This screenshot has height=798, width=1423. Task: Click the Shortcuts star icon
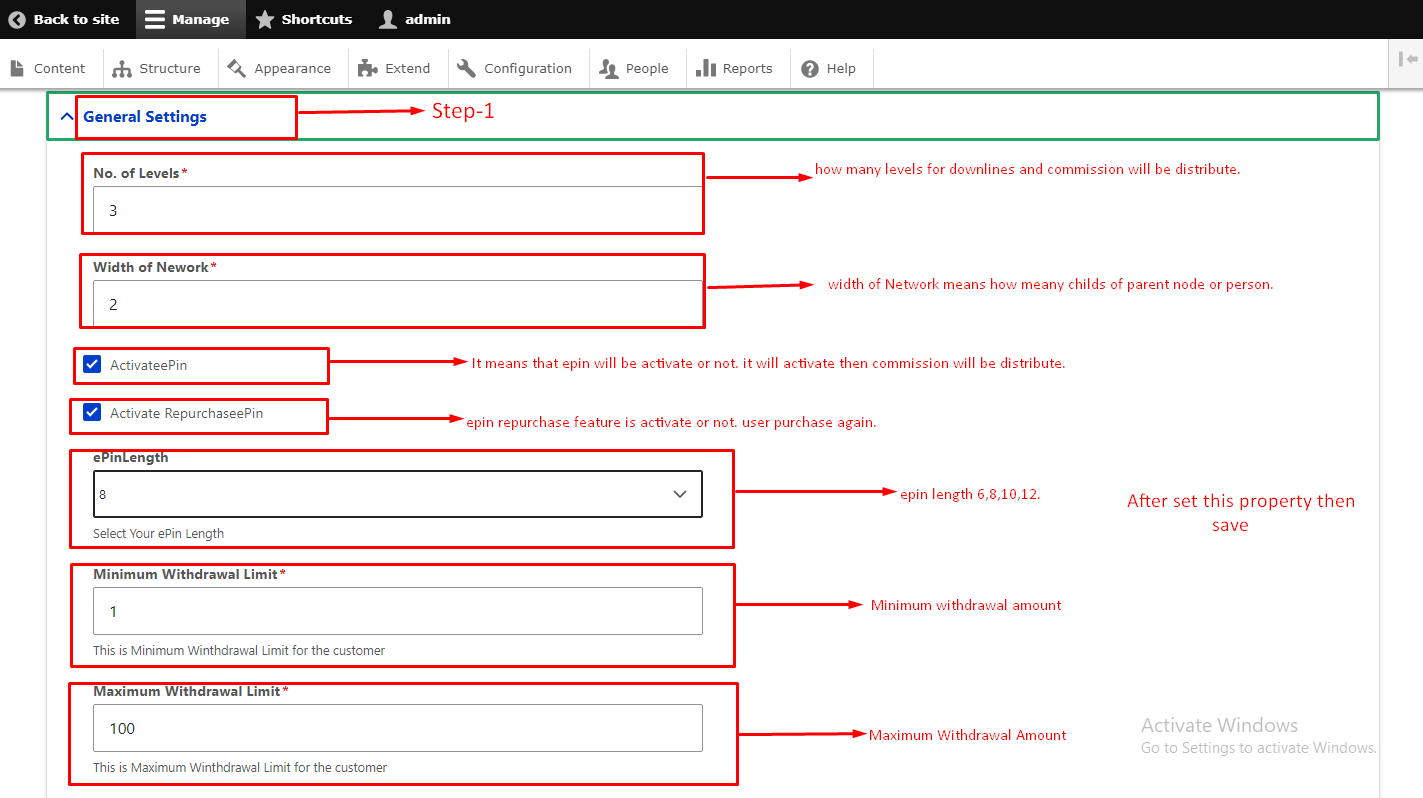click(265, 19)
